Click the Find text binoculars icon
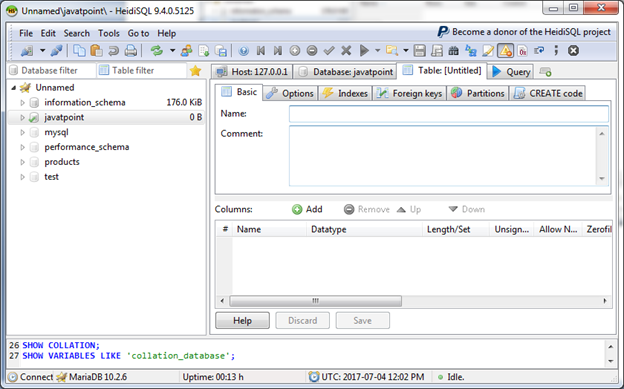Image resolution: width=624 pixels, height=389 pixels. pyautogui.click(x=453, y=51)
